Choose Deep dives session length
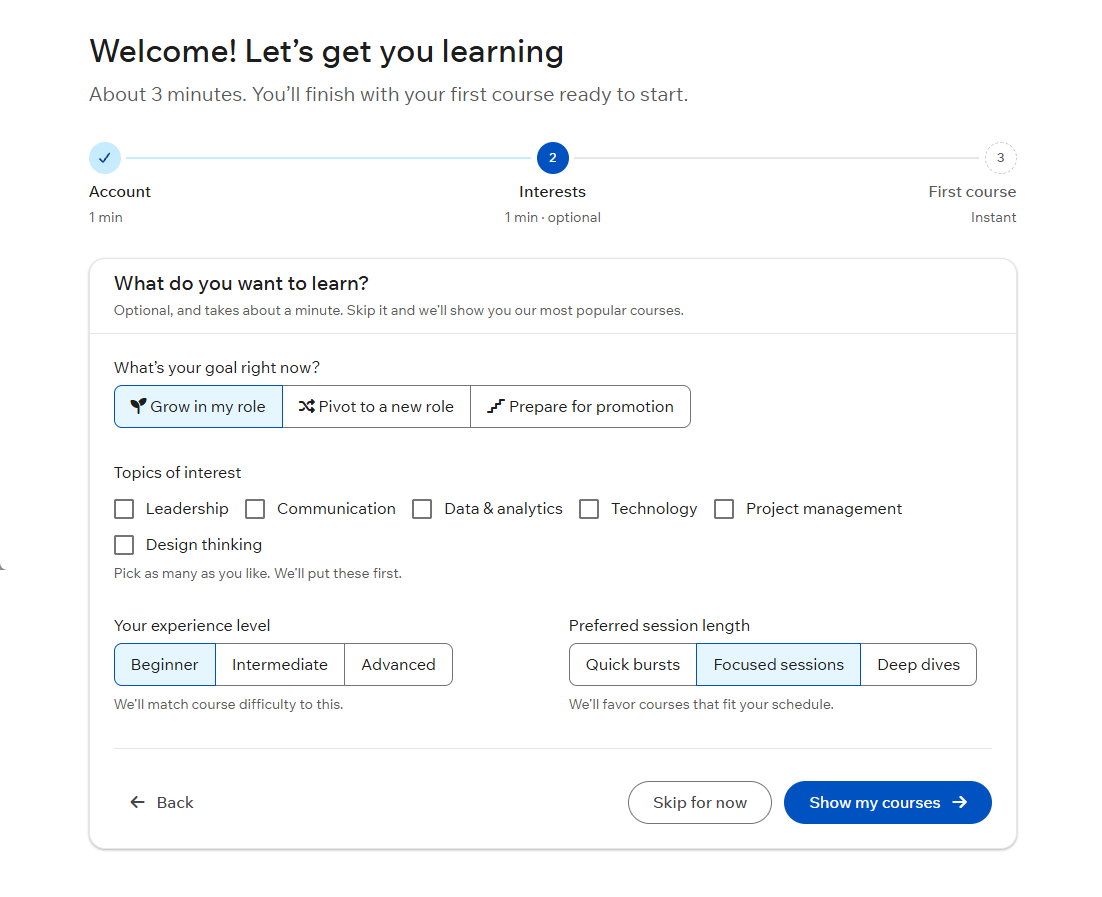The width and height of the screenshot is (1102, 897). coord(919,664)
